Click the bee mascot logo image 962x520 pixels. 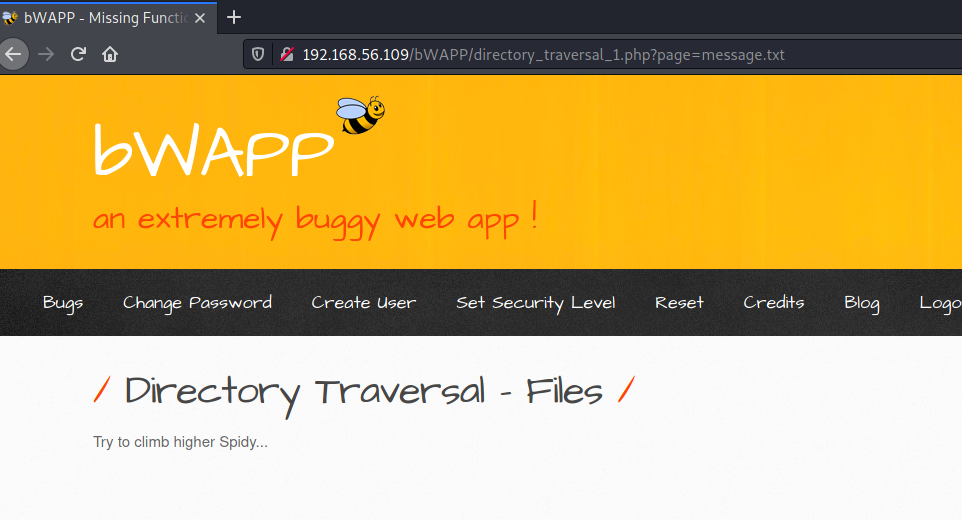tap(361, 115)
